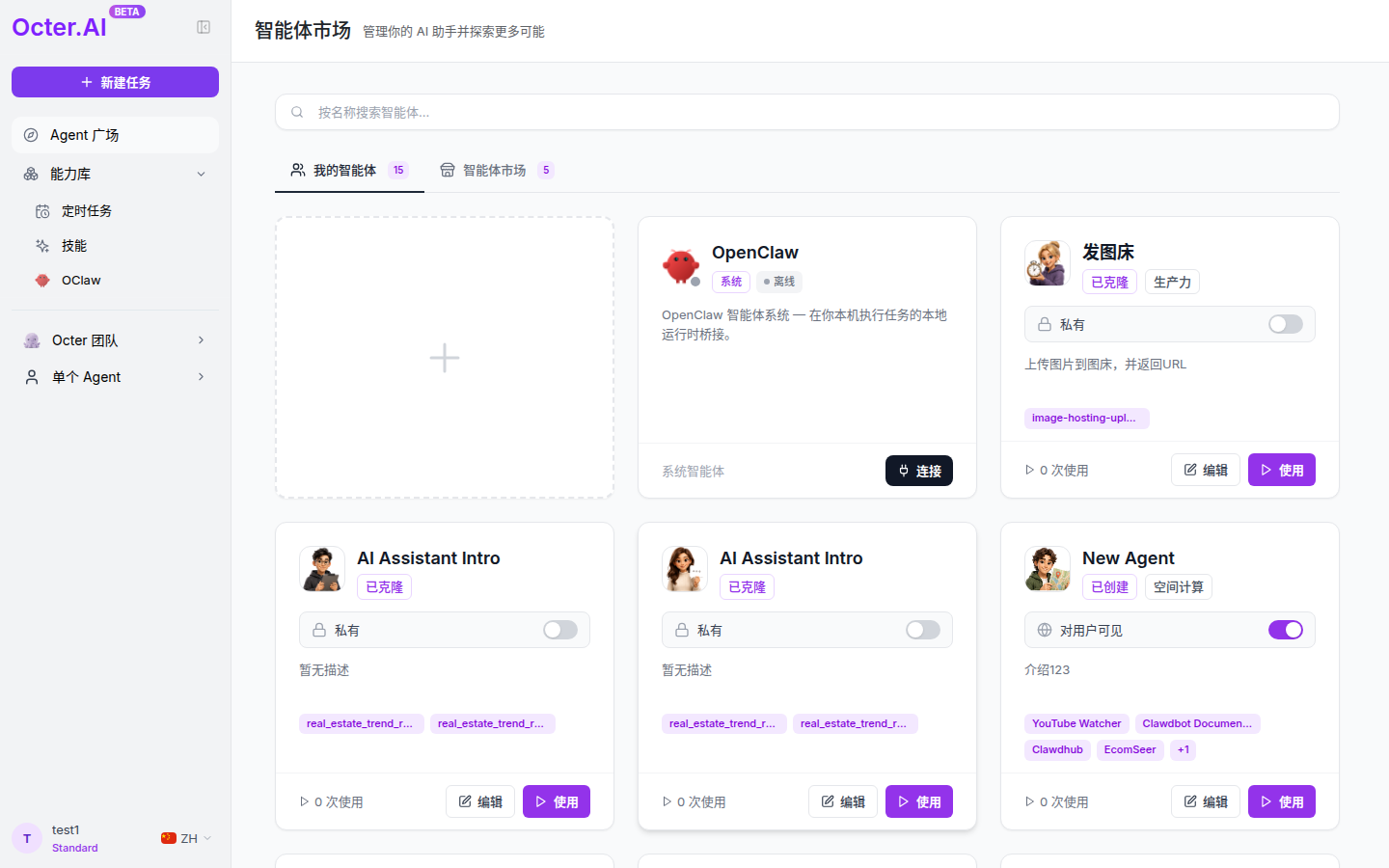Screen dimensions: 1389x868
Task: Click the EcomSeer skill tag
Action: [x=1130, y=749]
